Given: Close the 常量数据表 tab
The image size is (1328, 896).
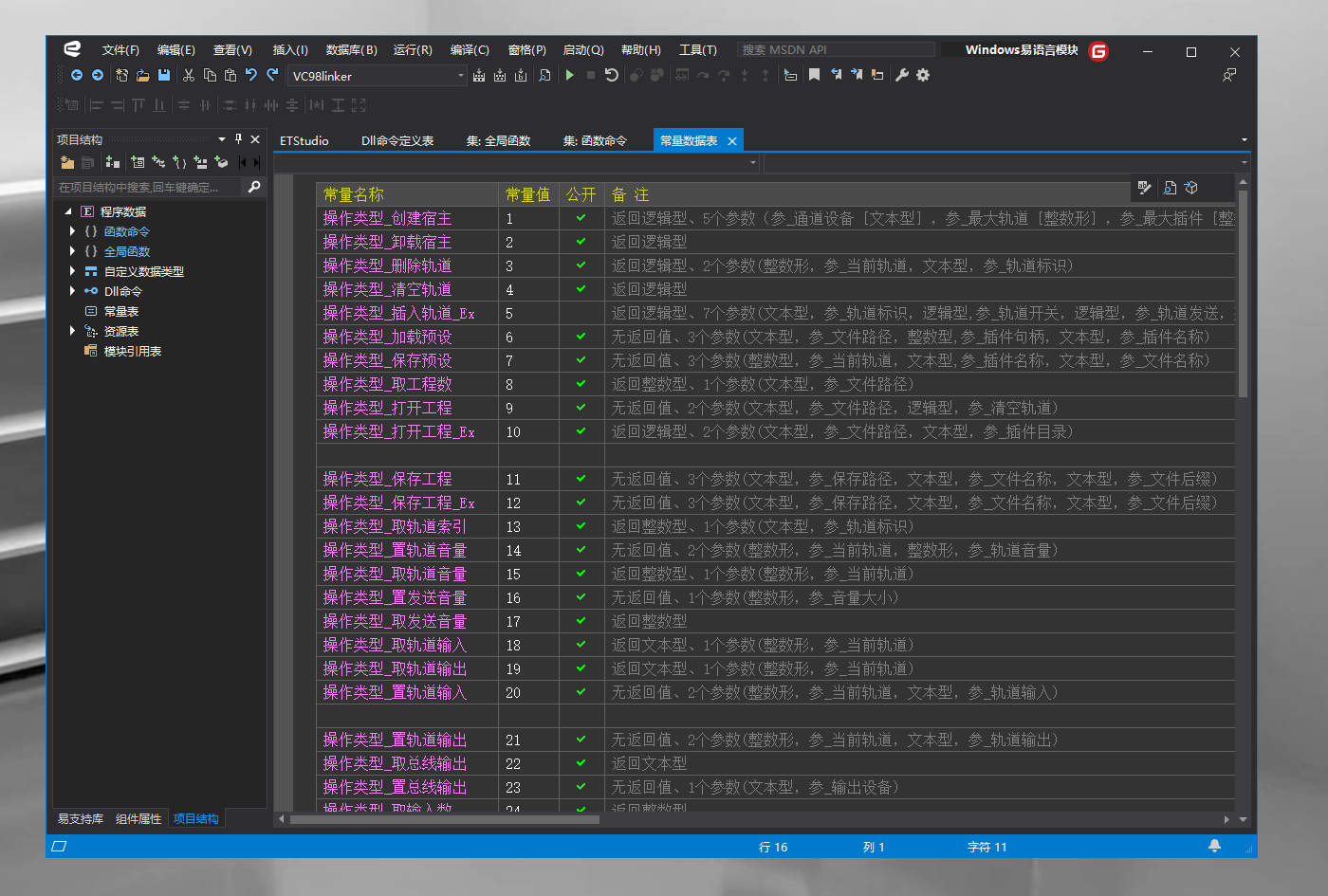Looking at the screenshot, I should (x=732, y=141).
